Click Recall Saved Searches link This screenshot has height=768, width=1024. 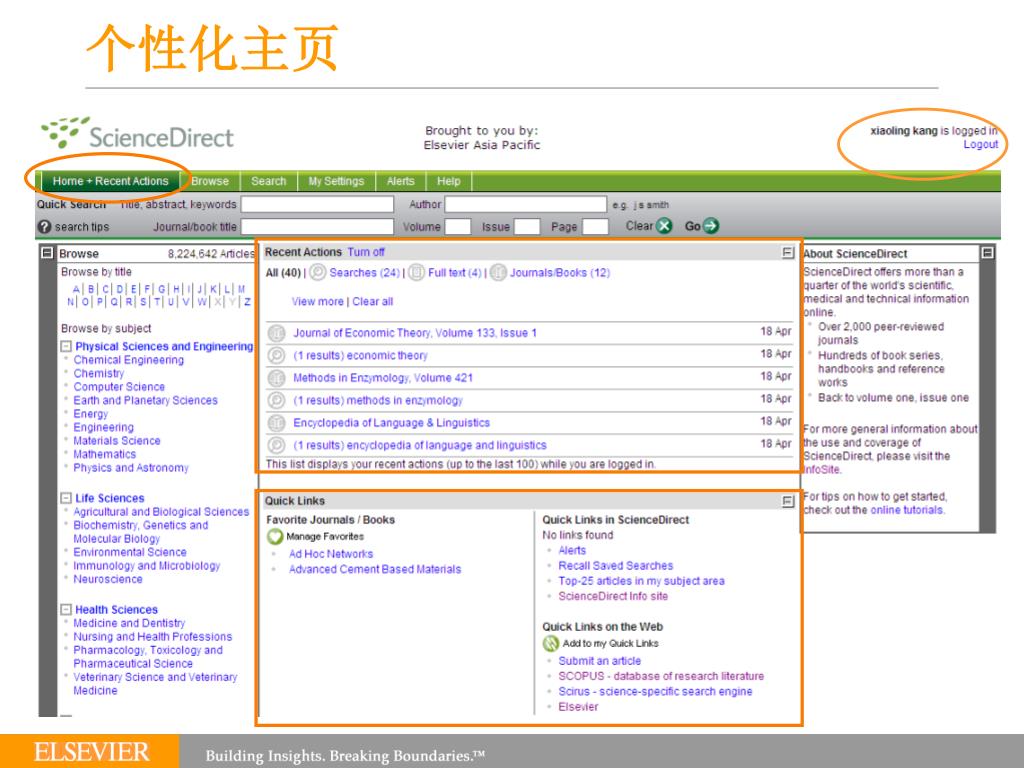pos(616,566)
